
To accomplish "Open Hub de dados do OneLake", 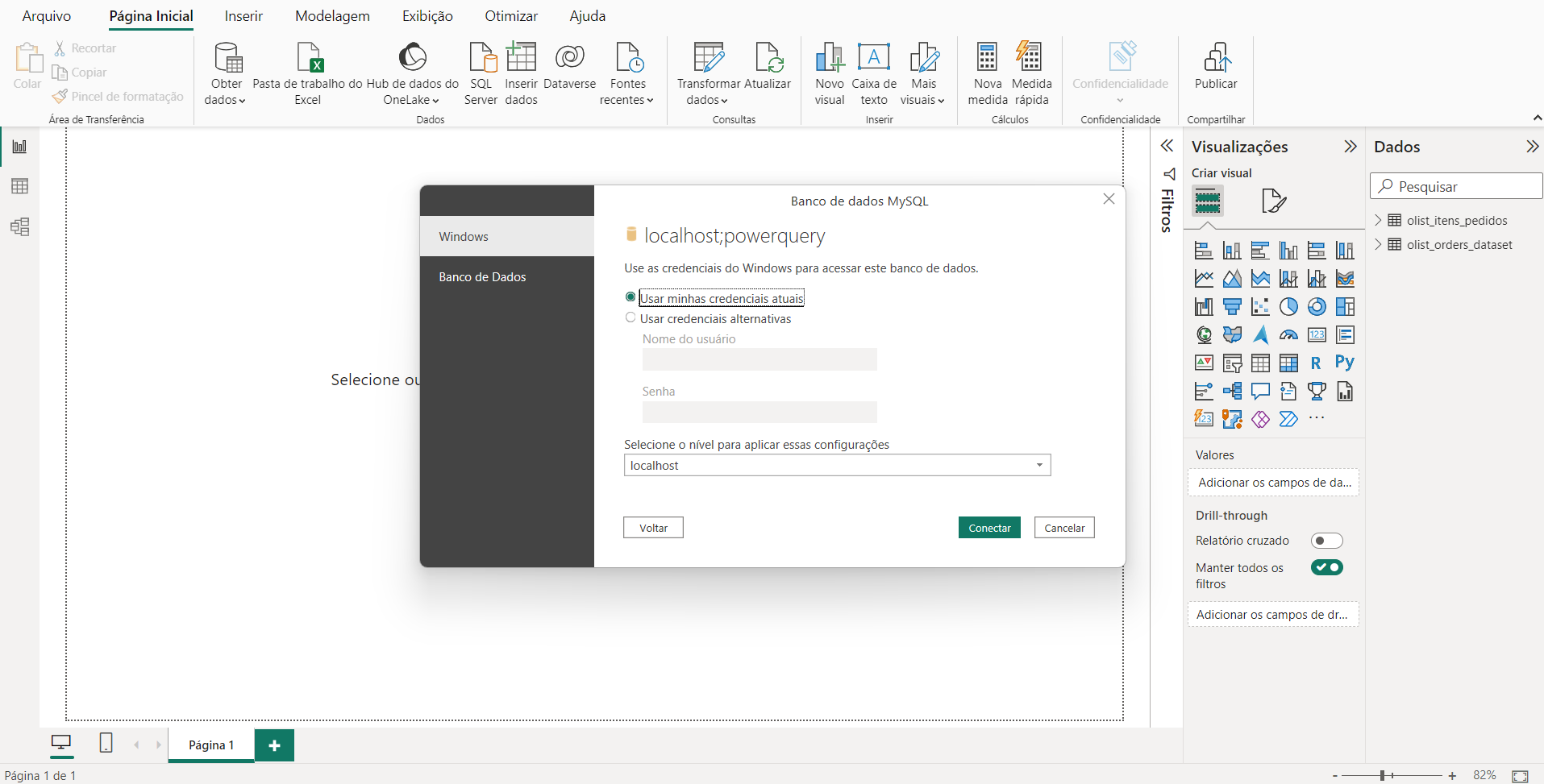I will click(412, 74).
